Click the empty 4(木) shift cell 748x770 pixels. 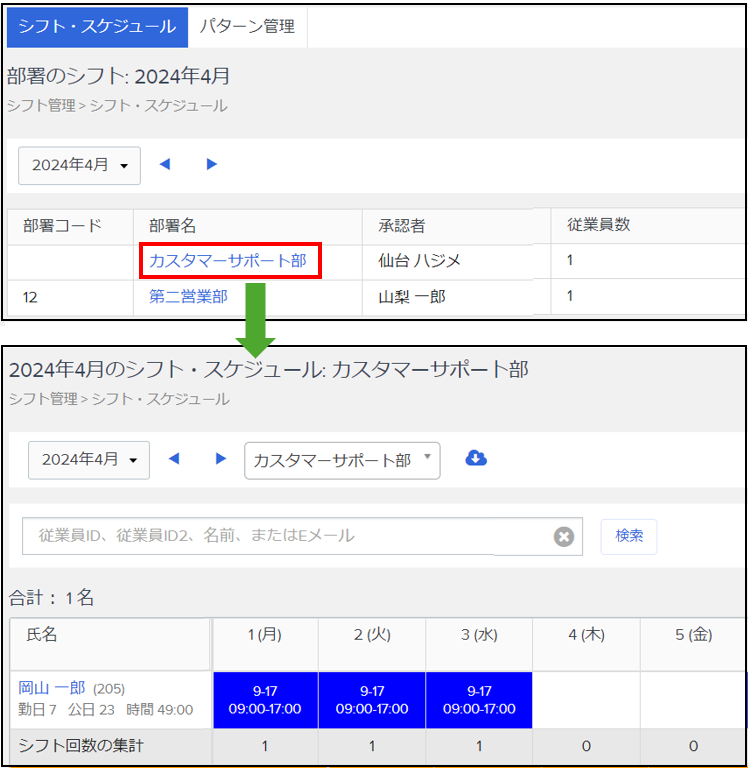(x=586, y=700)
